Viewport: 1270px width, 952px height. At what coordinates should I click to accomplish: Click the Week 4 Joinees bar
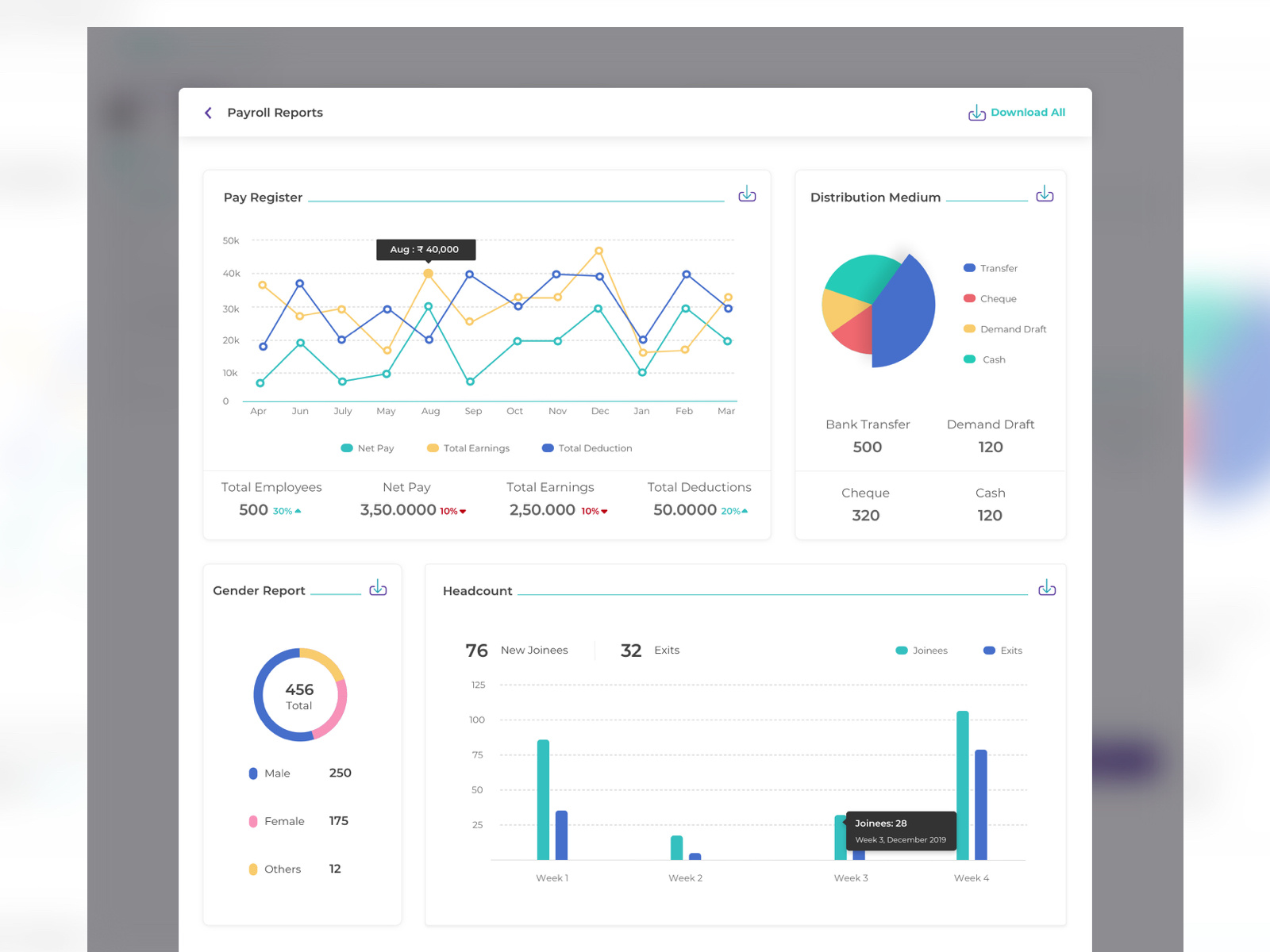point(963,785)
